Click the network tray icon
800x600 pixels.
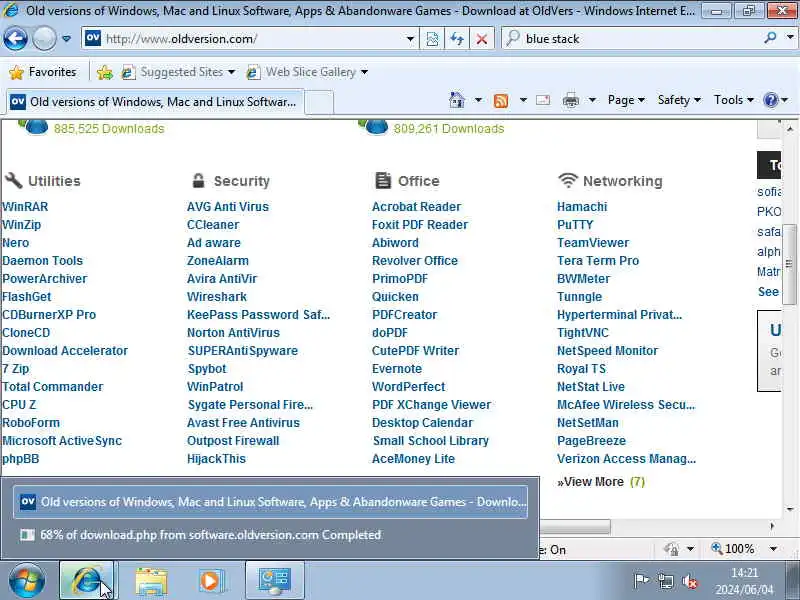click(x=665, y=581)
